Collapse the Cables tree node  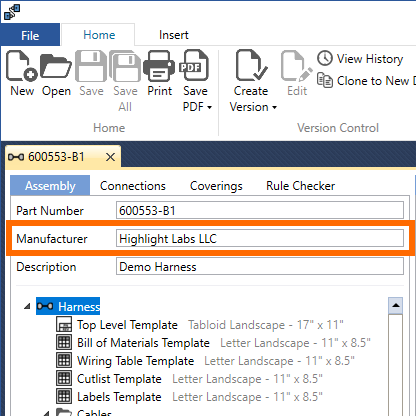[x=47, y=414]
